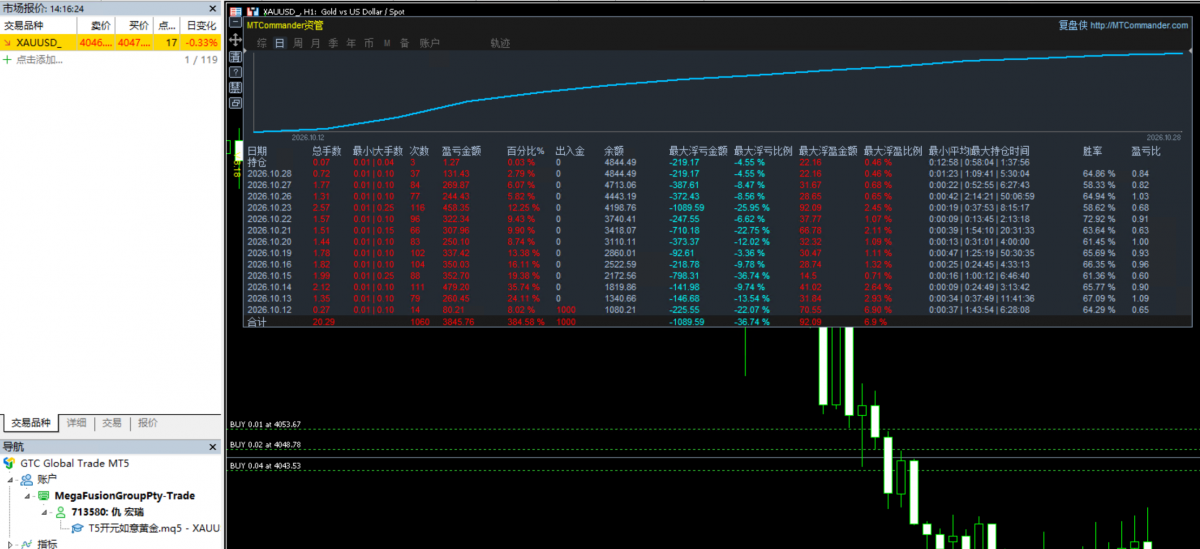The image size is (1200, 549).
Task: Close the Navigator panel
Action: coord(212,447)
